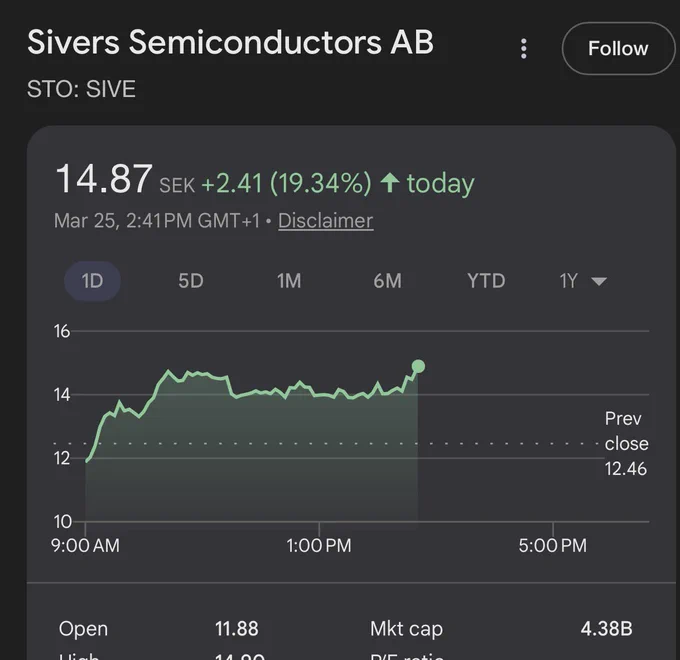Image resolution: width=680 pixels, height=660 pixels.
Task: Follow Sivers Semiconductors AB stock
Action: point(618,49)
